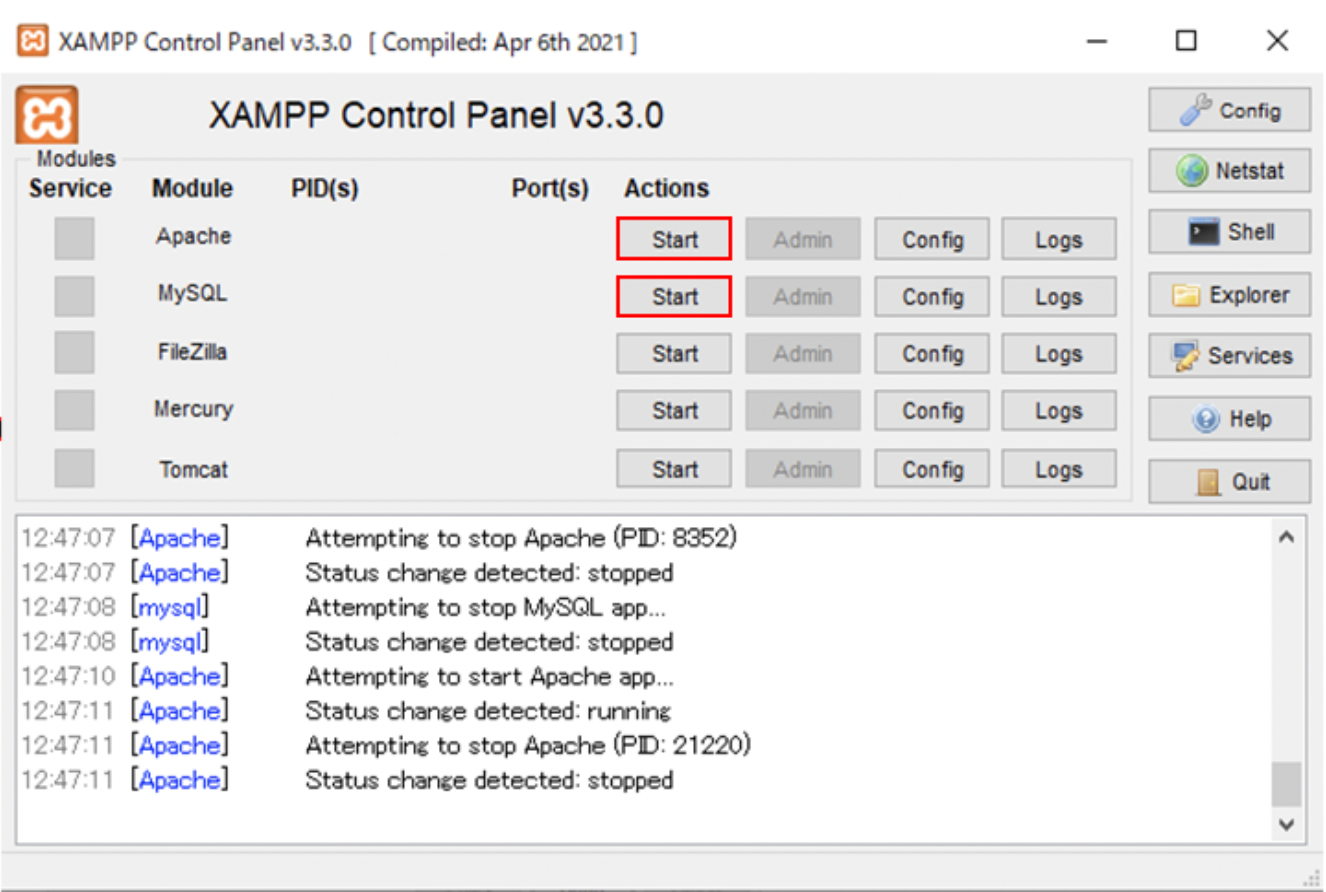Click the 12:47:10 timestamp in the log
The height and width of the screenshot is (892, 1326).
click(68, 676)
